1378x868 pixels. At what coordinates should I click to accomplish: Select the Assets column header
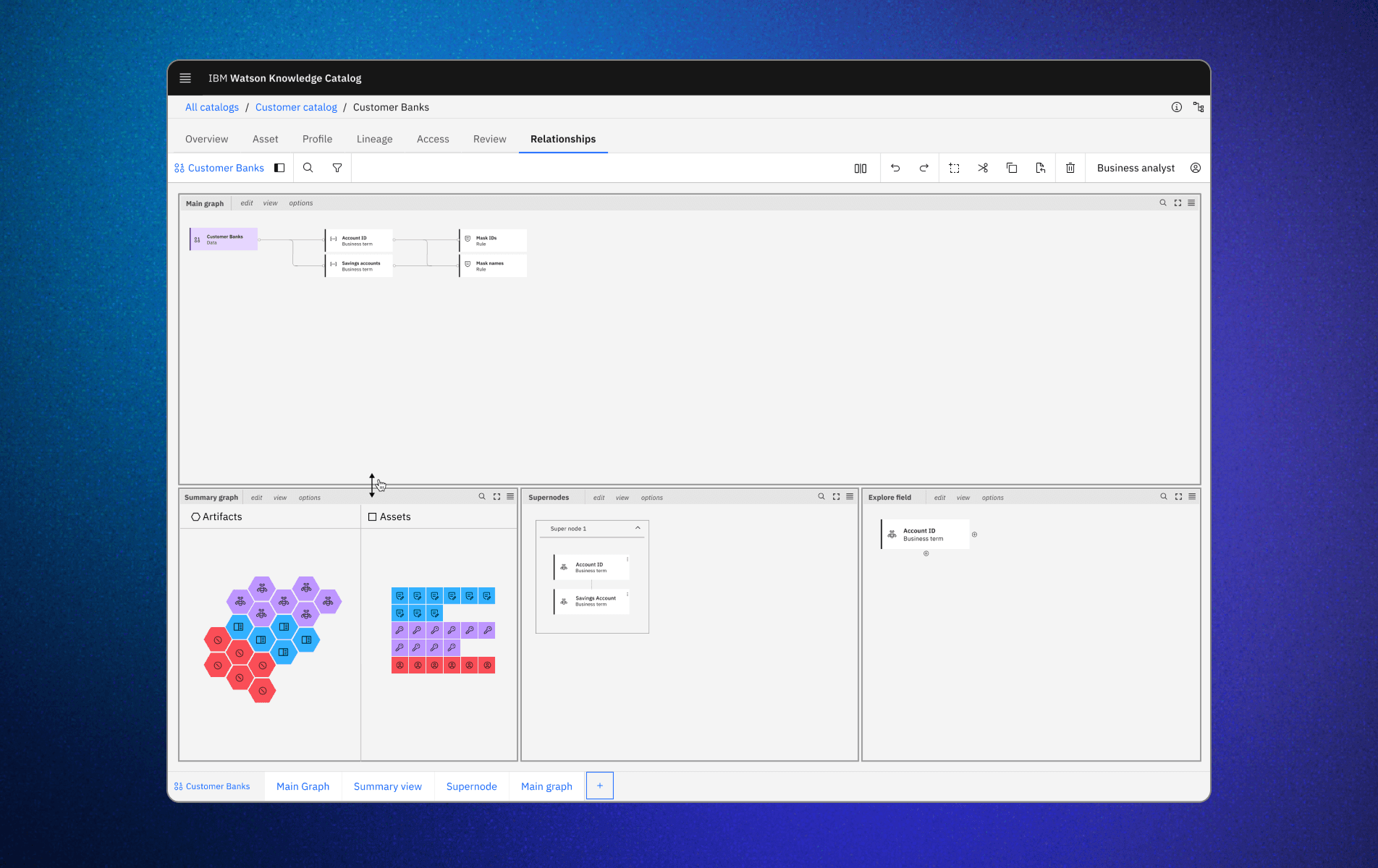(389, 516)
